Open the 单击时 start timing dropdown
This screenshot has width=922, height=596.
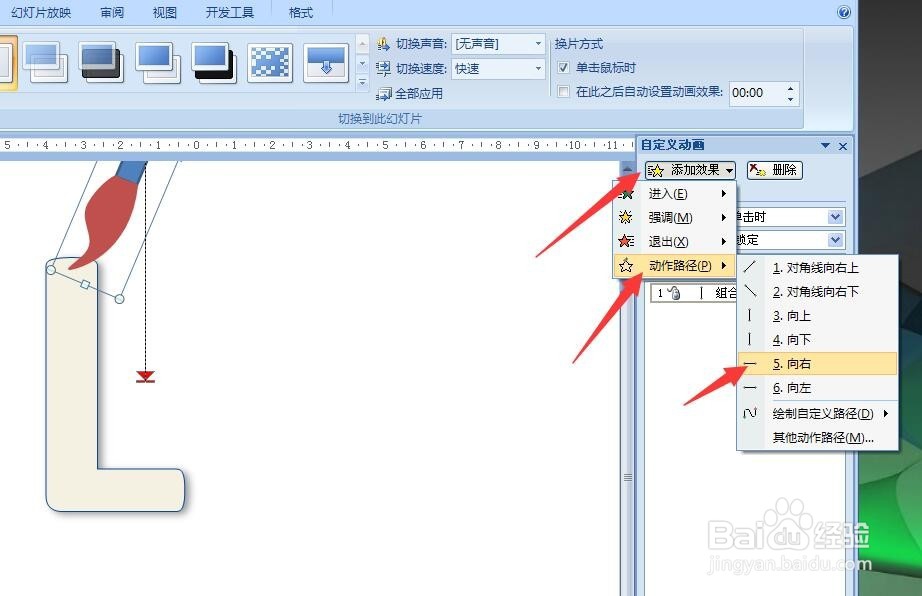click(x=836, y=216)
